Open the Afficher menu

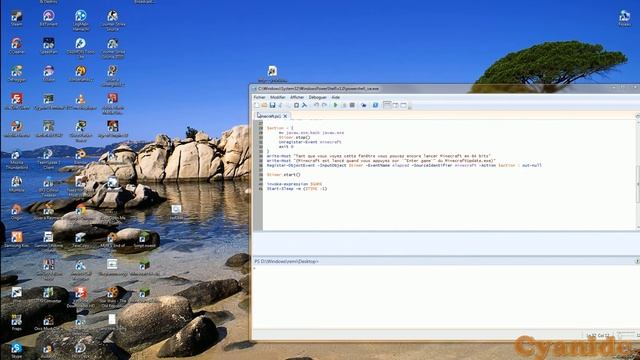click(x=297, y=98)
